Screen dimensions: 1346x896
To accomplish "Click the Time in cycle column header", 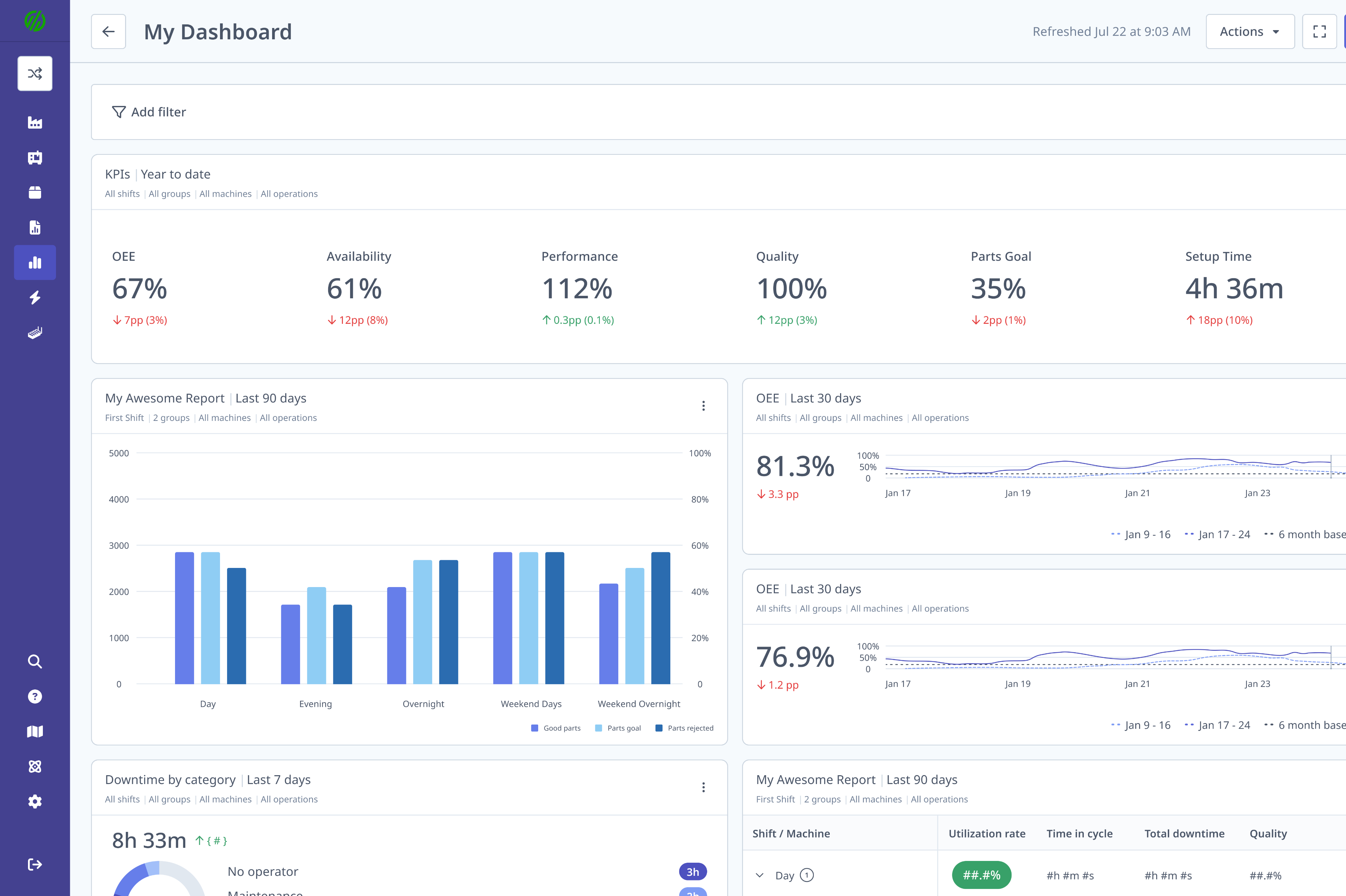I will pos(1079,833).
